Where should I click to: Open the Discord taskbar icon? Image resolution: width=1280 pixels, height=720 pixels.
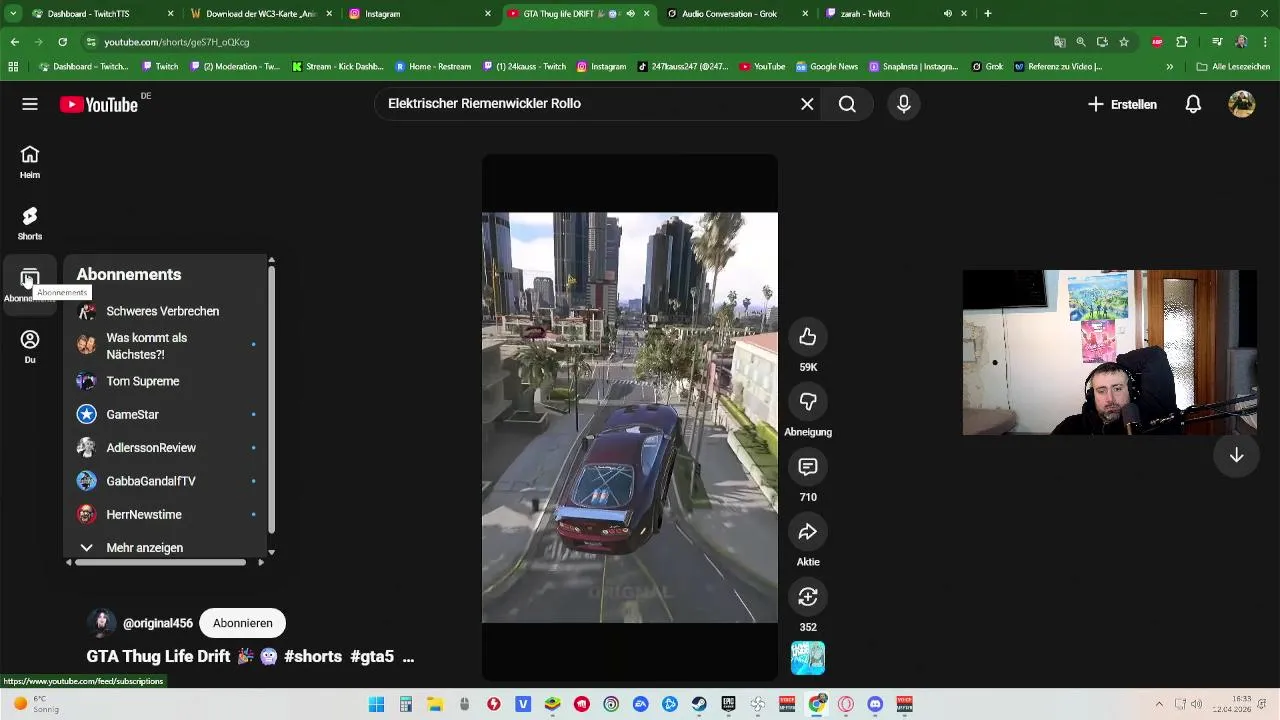click(x=875, y=704)
